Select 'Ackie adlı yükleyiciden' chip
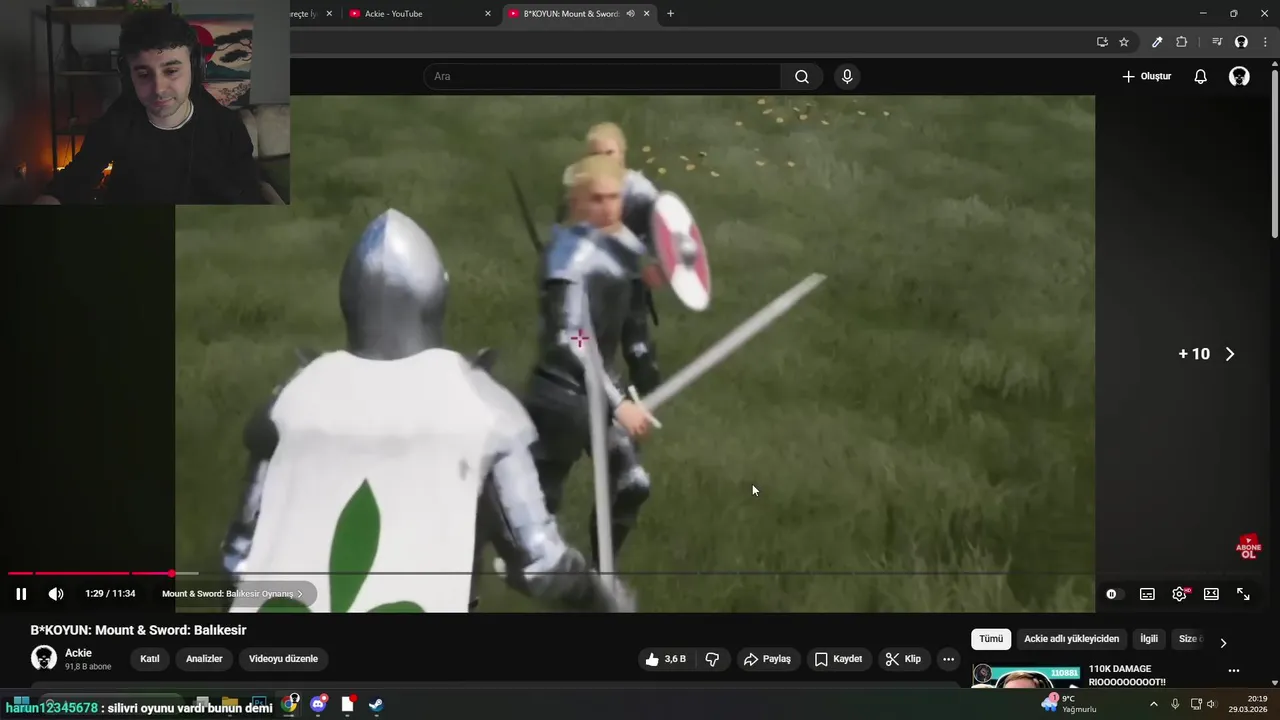Viewport: 1280px width, 720px height. pos(1071,639)
